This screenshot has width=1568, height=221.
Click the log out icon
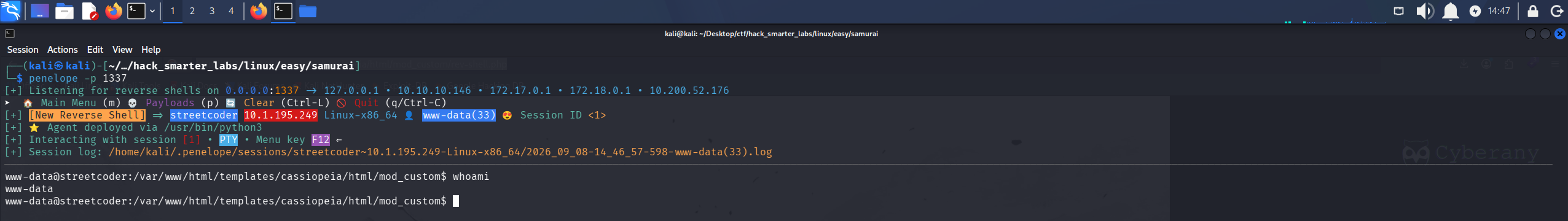1557,11
